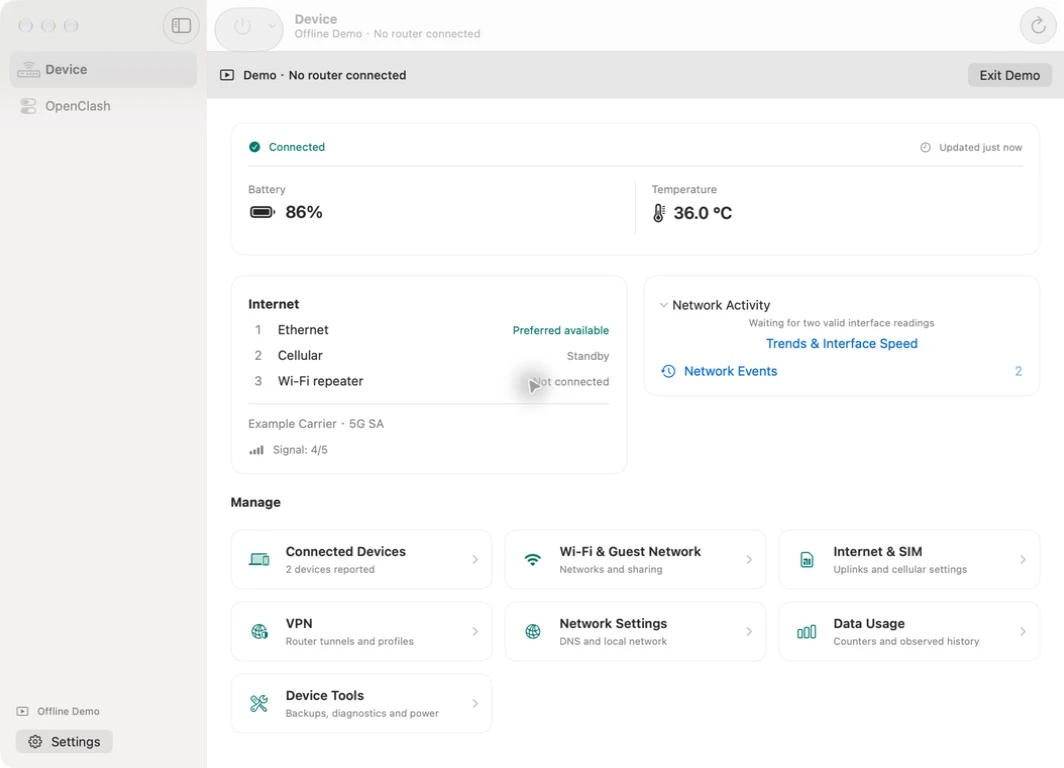Image resolution: width=1064 pixels, height=768 pixels.
Task: Open Trends & Interface Speed link
Action: click(841, 343)
